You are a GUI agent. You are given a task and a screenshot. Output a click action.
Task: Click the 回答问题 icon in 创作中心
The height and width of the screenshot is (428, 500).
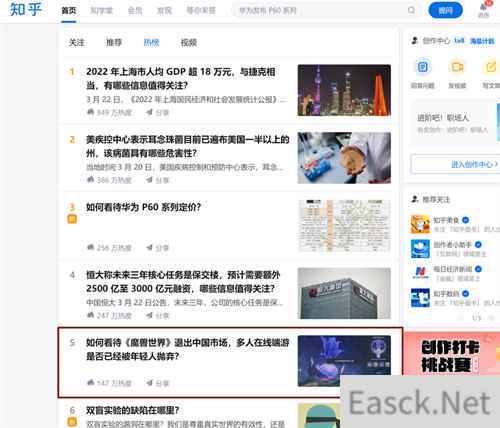[423, 67]
